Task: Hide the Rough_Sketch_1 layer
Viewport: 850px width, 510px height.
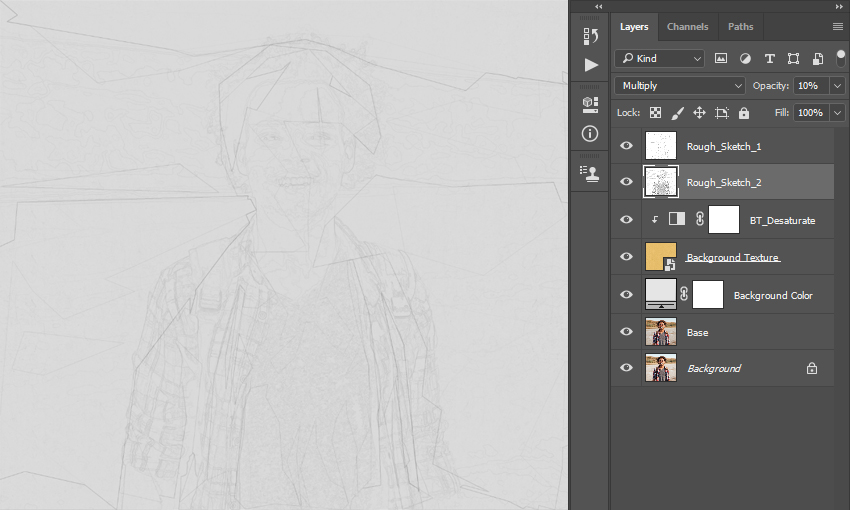Action: [626, 146]
